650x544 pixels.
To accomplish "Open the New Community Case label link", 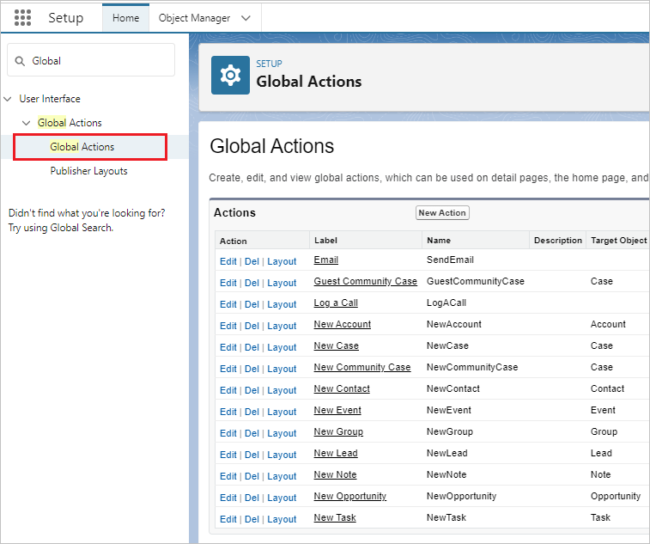I will point(362,367).
